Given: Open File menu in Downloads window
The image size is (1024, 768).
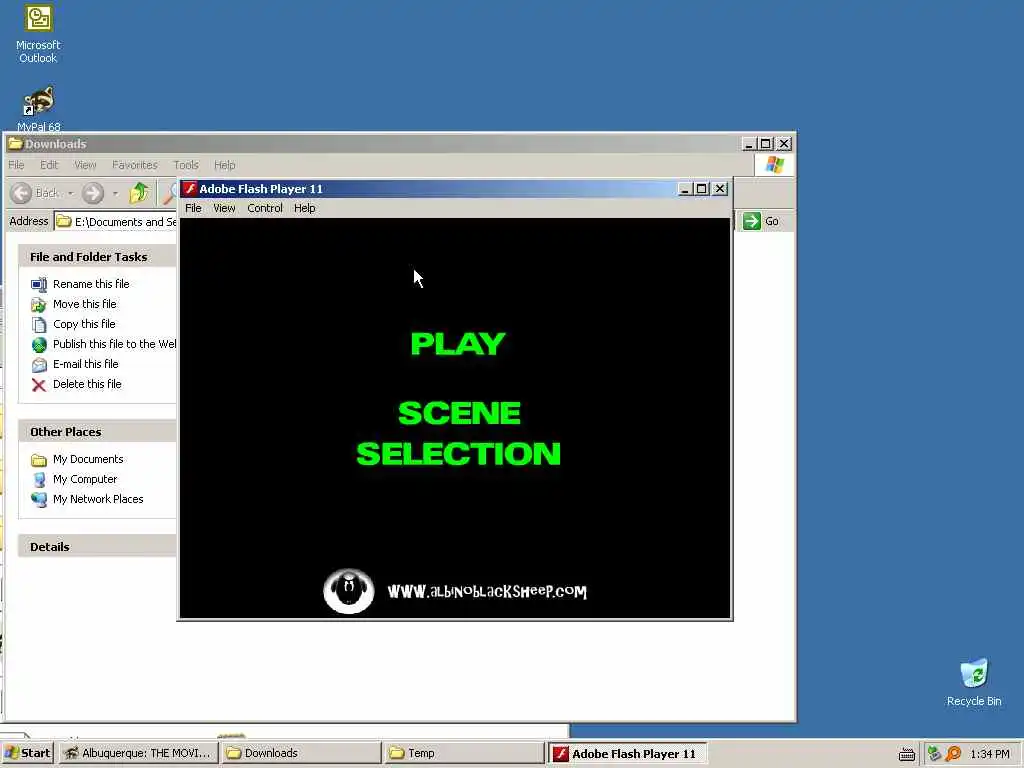Looking at the screenshot, I should (16, 165).
